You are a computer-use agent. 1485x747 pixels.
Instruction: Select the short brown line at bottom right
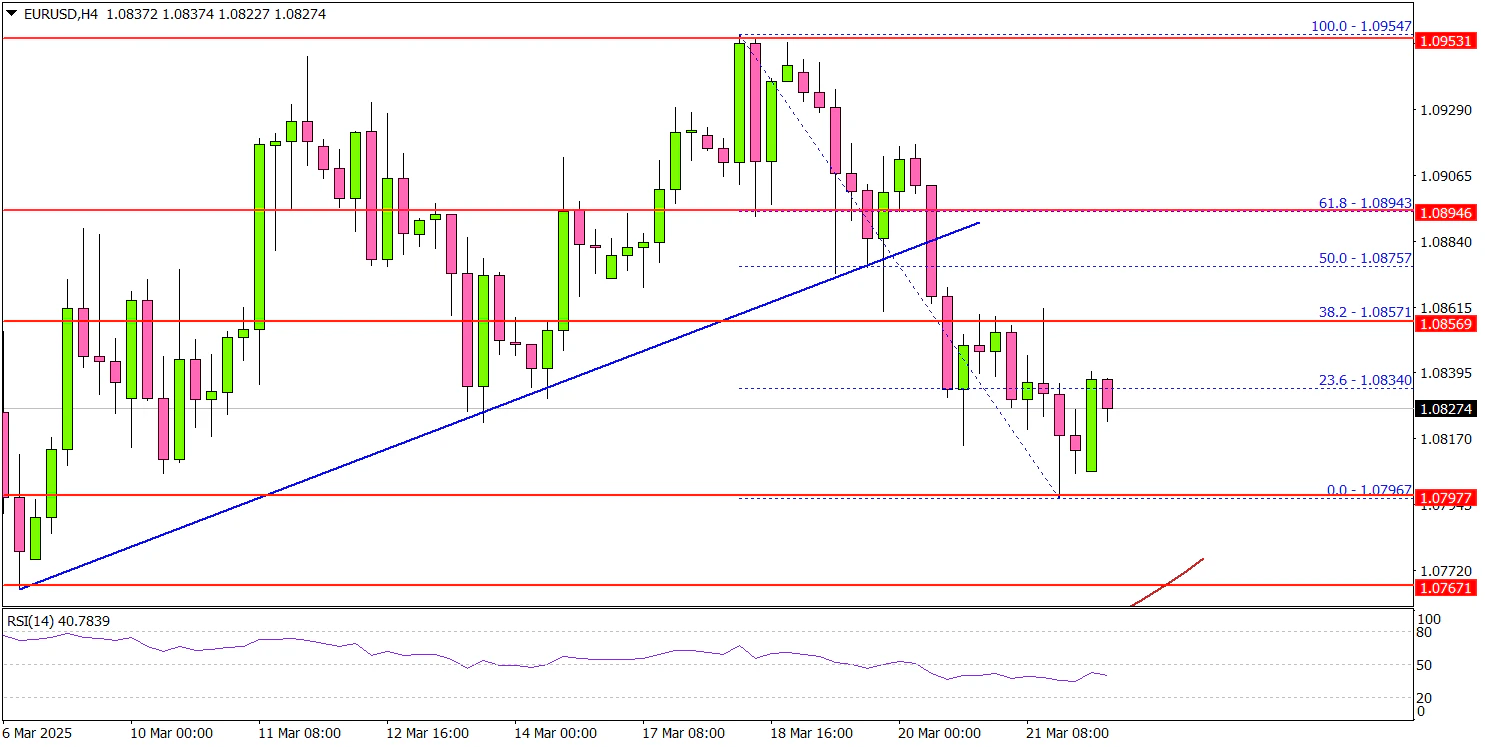tap(1167, 582)
